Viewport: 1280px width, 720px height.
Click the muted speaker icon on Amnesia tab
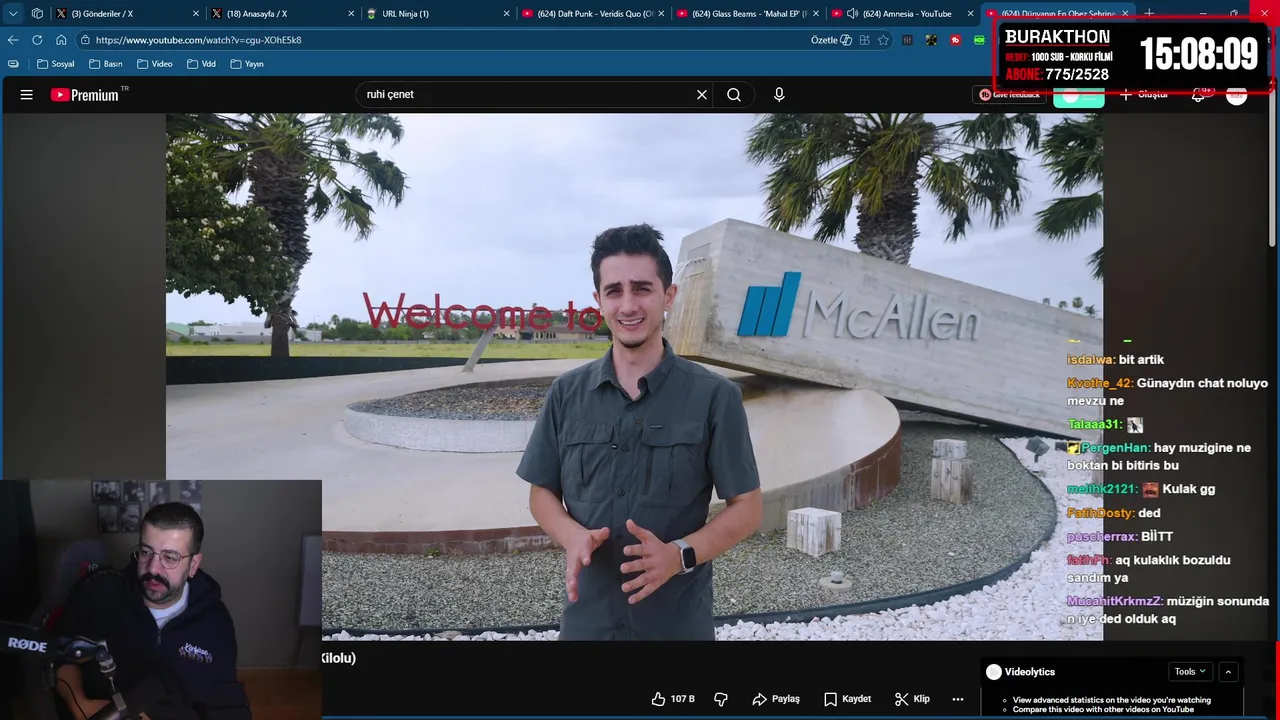click(x=852, y=14)
